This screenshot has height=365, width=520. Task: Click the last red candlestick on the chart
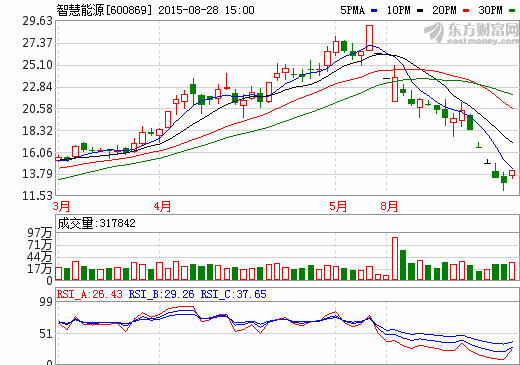point(512,173)
